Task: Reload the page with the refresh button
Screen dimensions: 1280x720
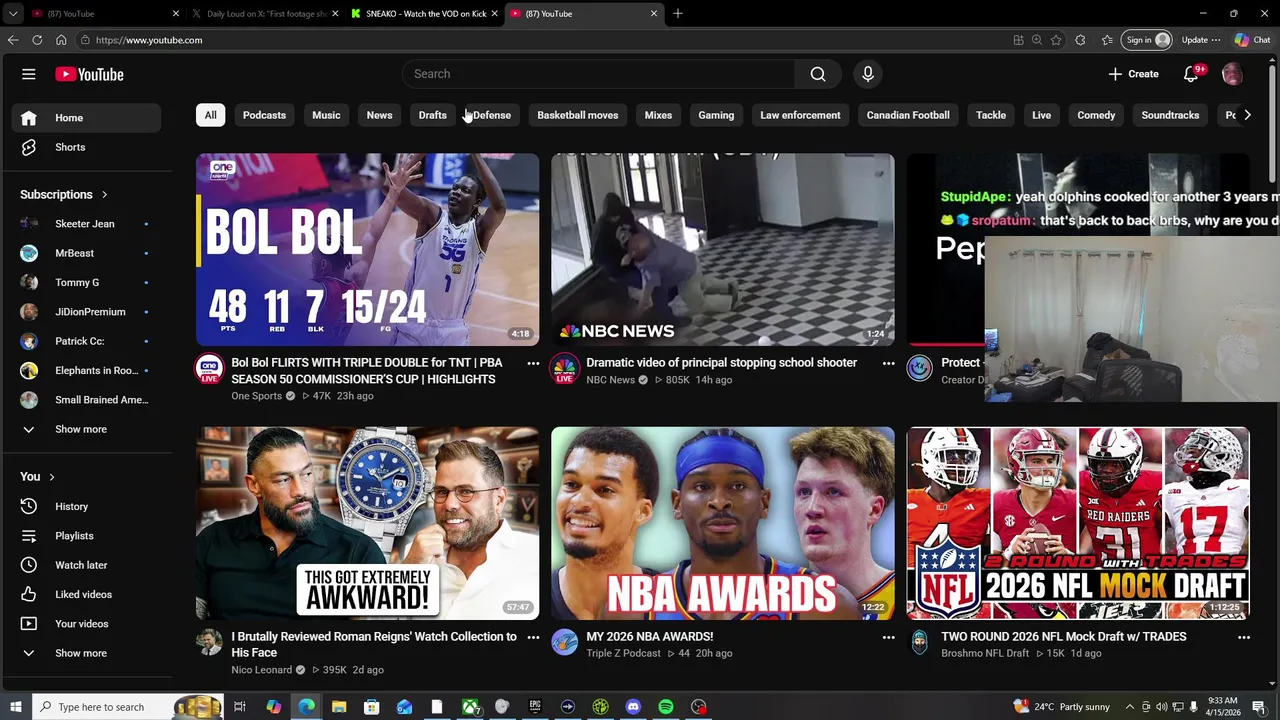Action: coord(37,40)
